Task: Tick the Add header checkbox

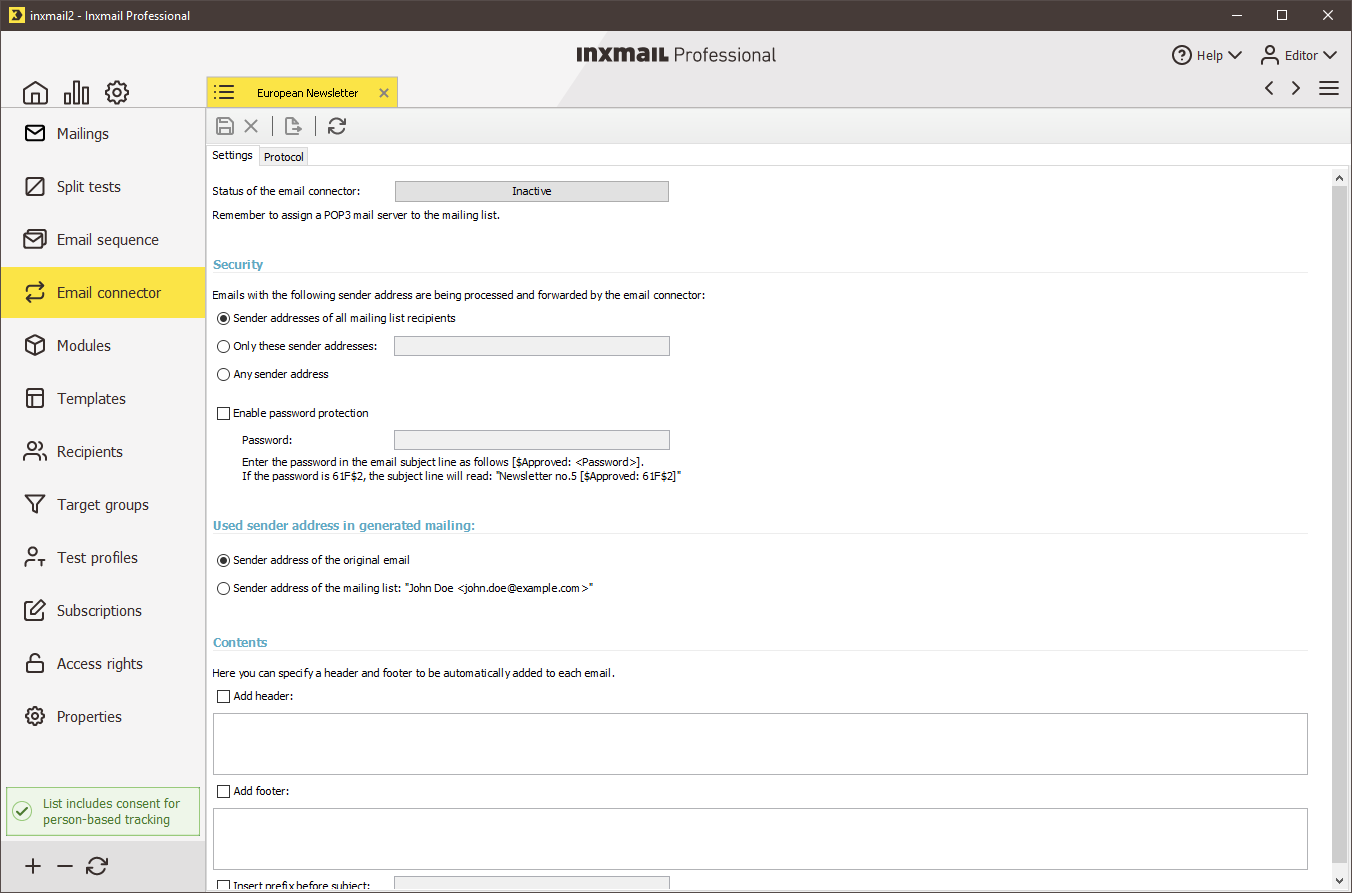Action: (x=223, y=696)
